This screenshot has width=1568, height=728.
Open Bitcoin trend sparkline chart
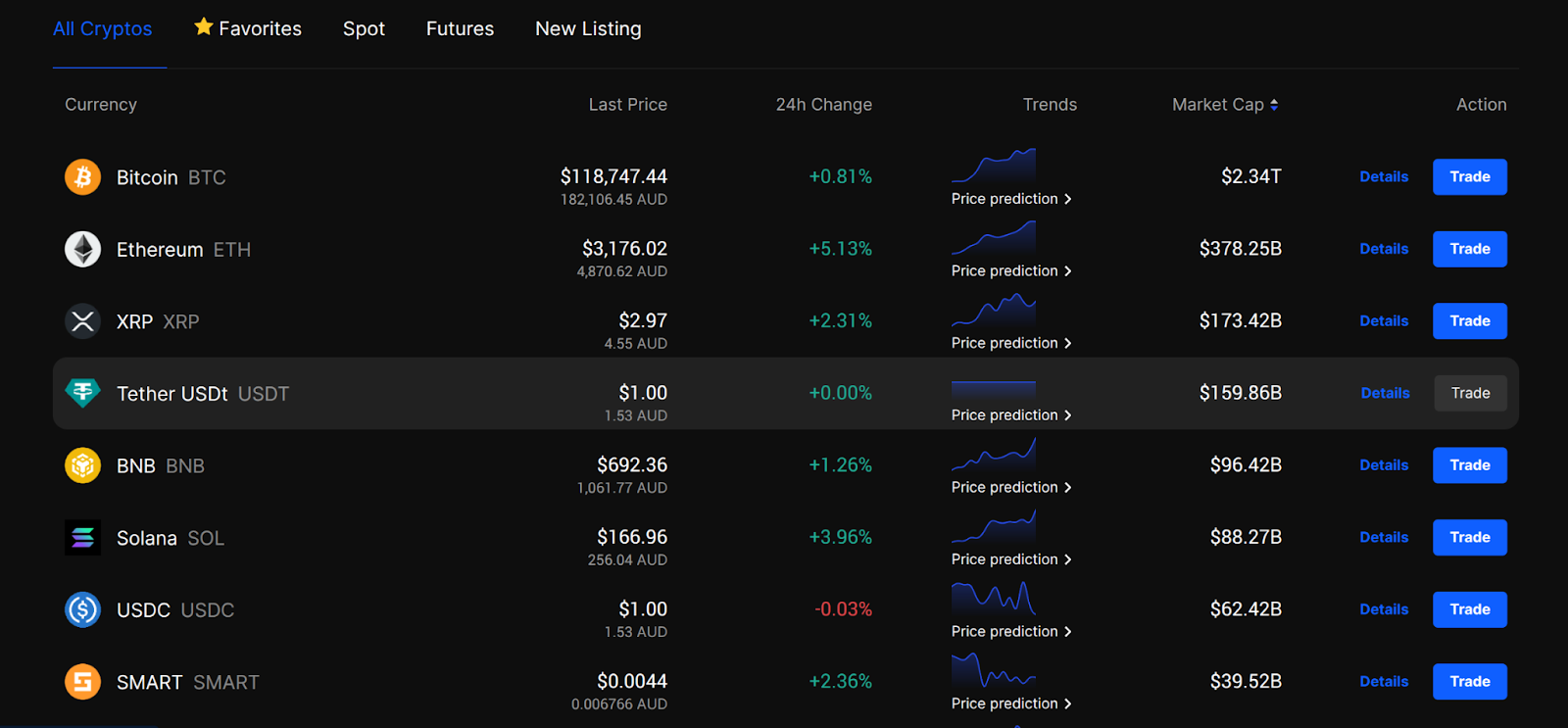(994, 166)
